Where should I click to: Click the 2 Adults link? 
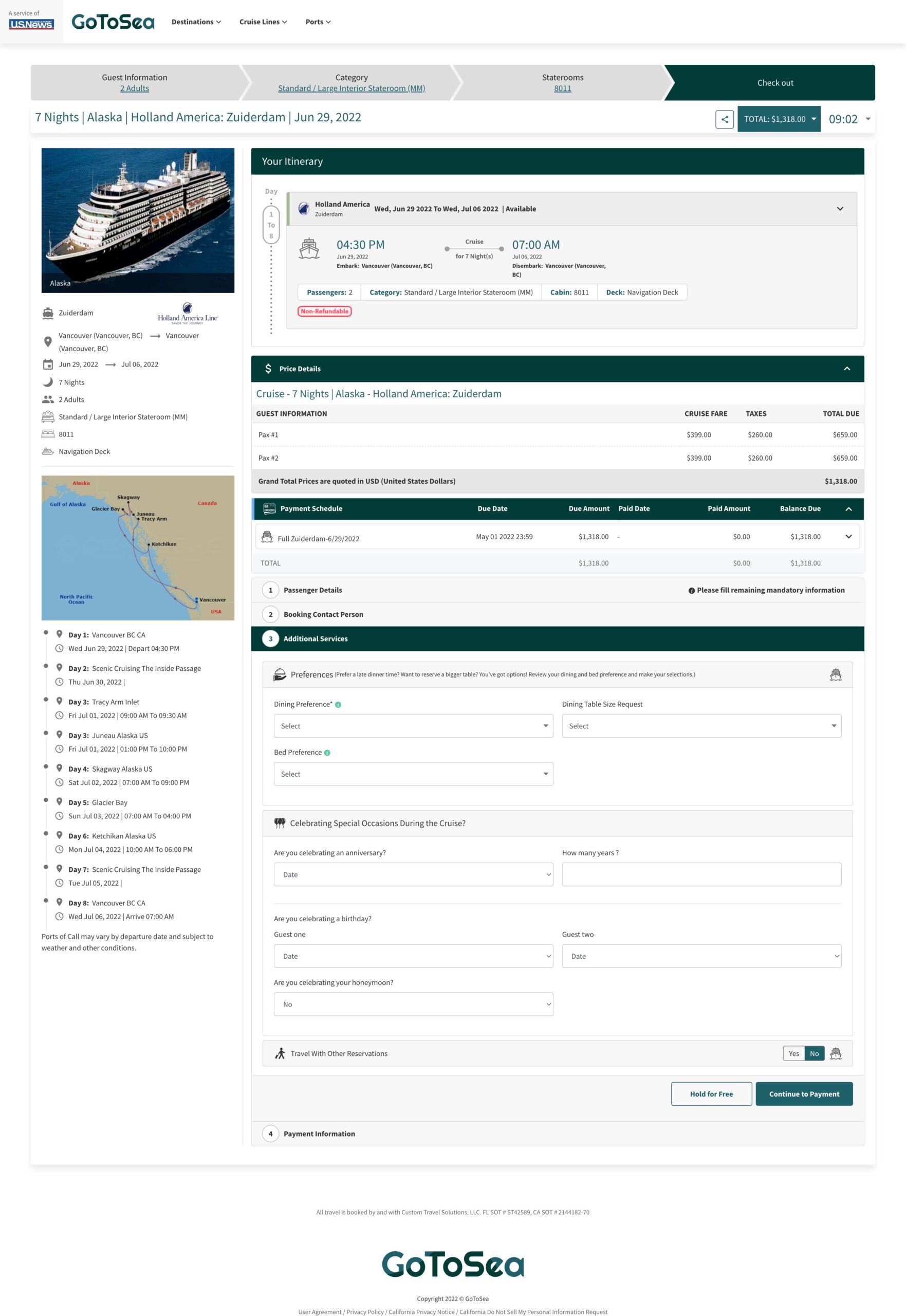pos(135,88)
